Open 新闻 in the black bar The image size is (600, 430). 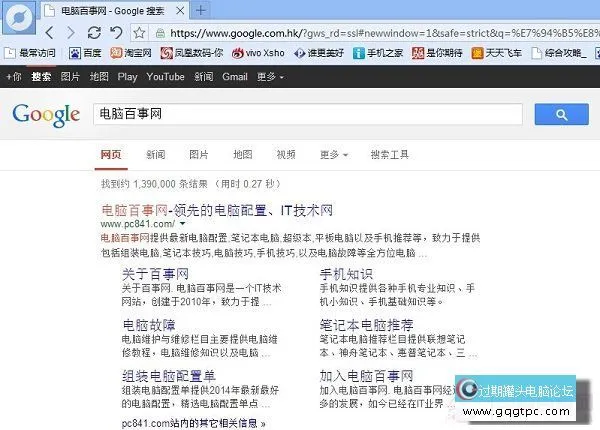[204, 77]
